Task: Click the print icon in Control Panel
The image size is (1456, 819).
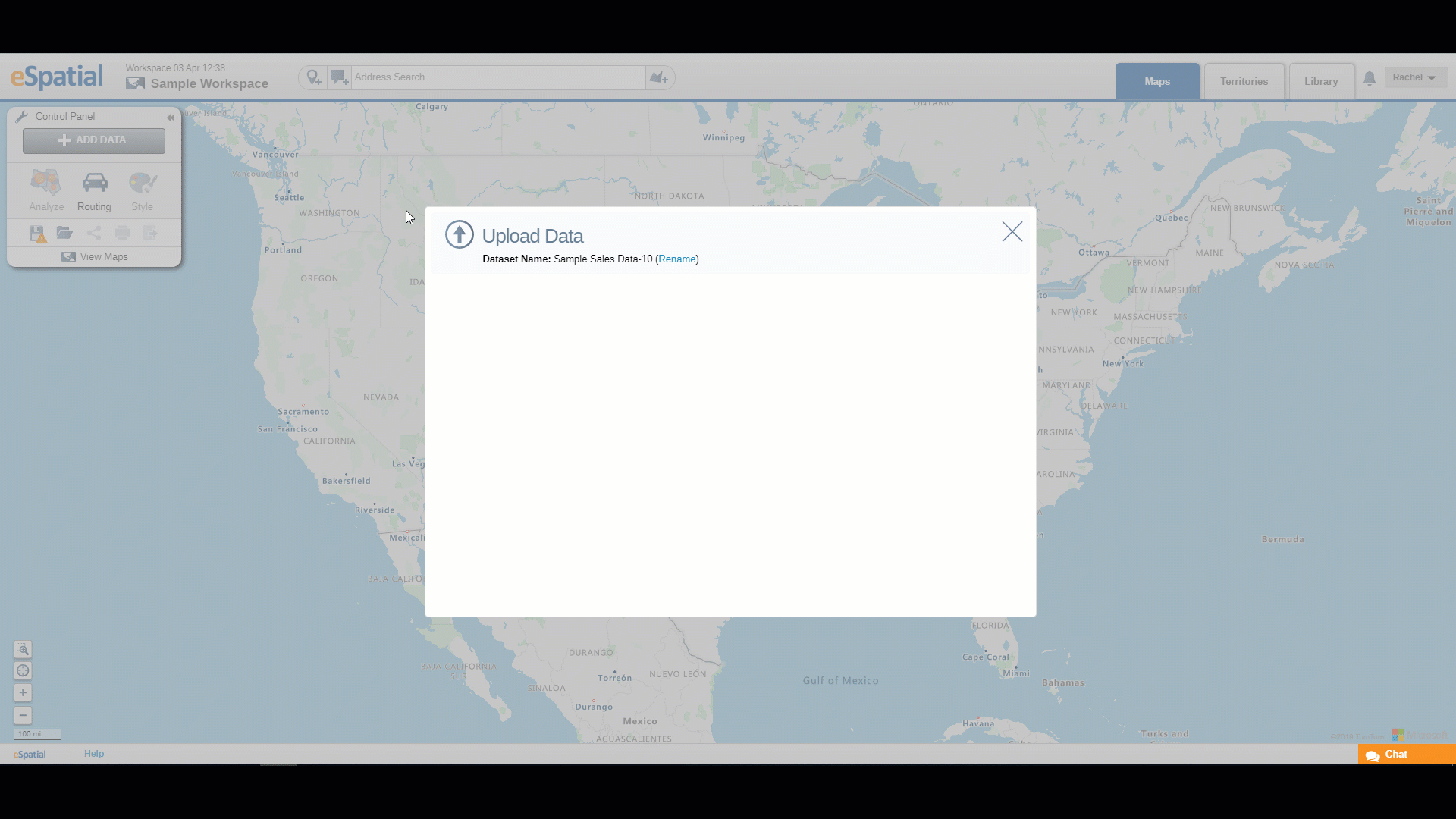Action: 122,233
